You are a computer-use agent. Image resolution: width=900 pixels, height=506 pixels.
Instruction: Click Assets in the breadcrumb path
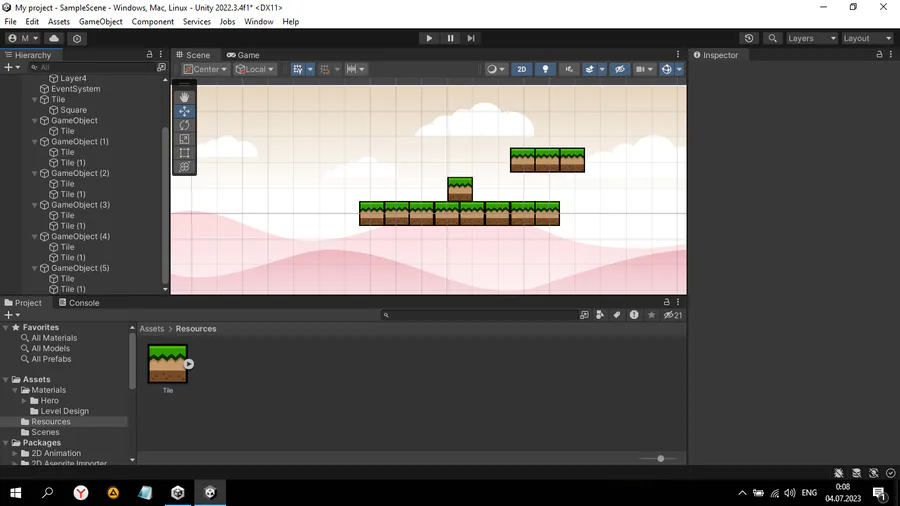point(152,329)
